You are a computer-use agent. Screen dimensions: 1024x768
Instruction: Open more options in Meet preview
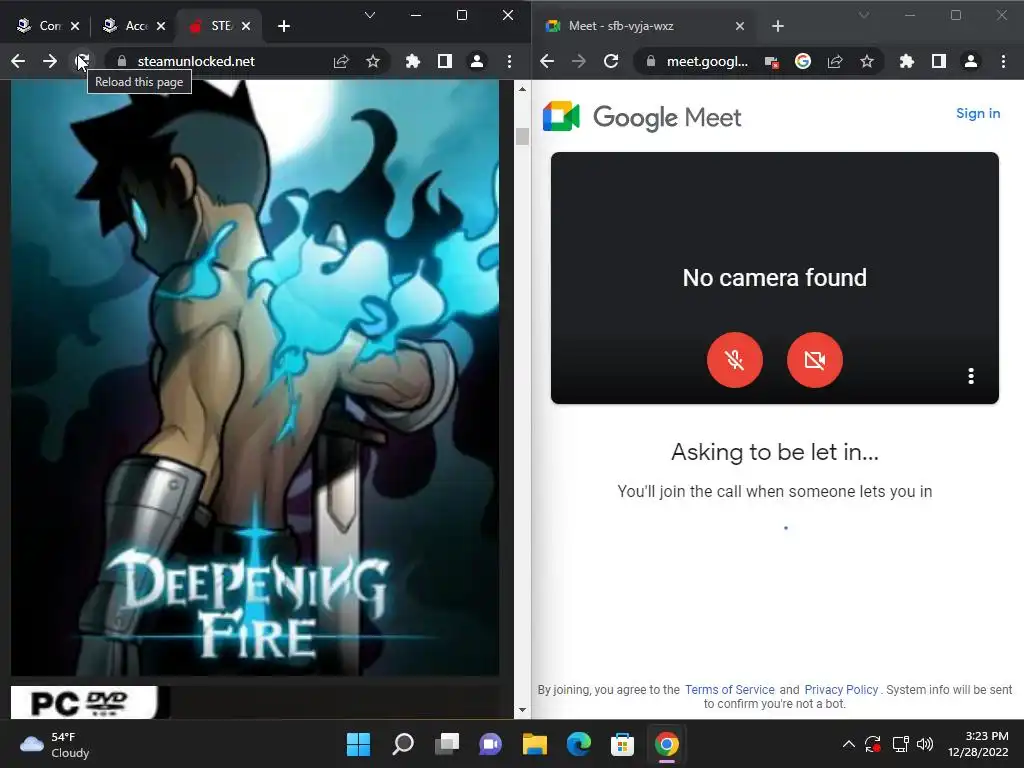pyautogui.click(x=971, y=376)
